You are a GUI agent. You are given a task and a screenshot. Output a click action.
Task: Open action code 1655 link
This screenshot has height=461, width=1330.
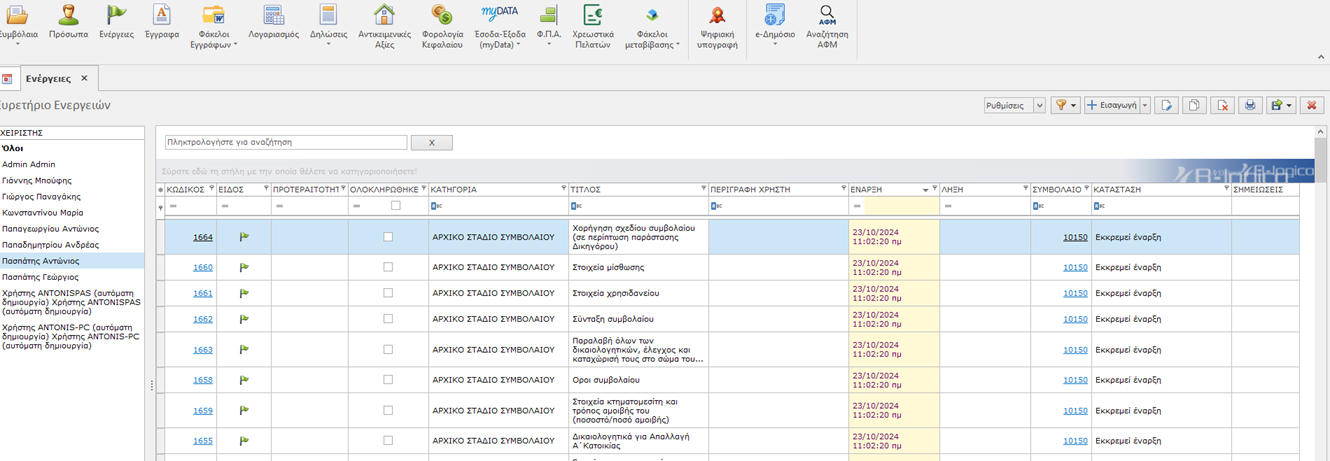[203, 441]
